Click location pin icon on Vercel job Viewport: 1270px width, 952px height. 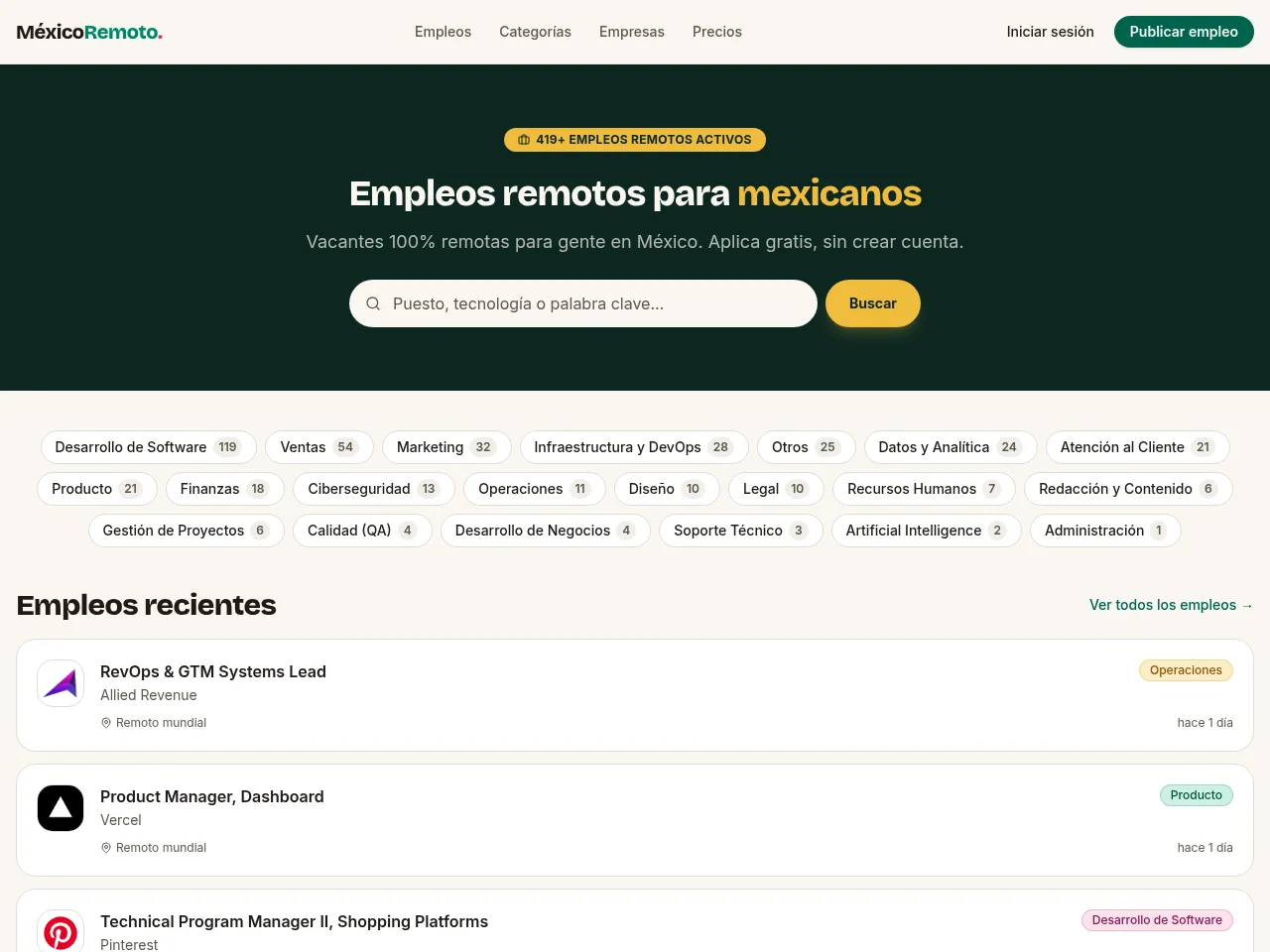(106, 848)
